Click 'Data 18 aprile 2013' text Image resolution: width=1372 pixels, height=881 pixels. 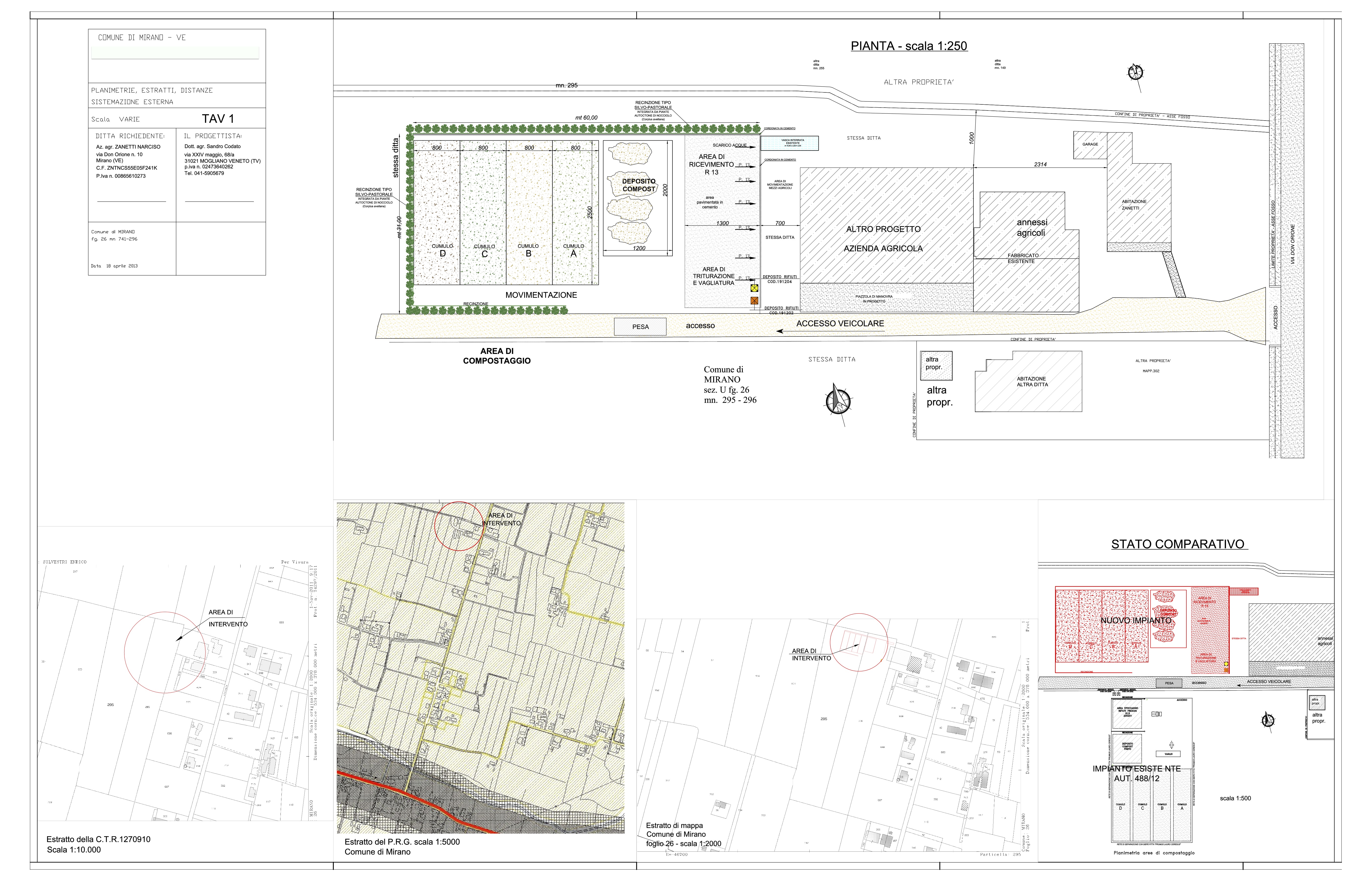point(114,266)
